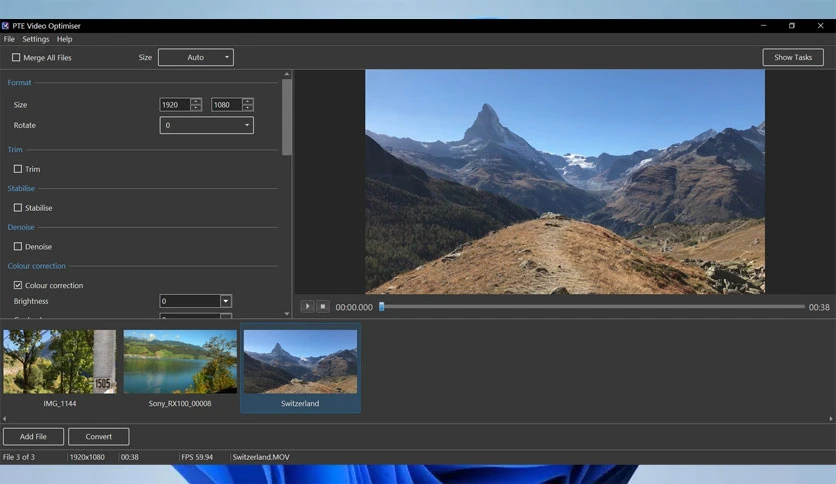The width and height of the screenshot is (836, 484).
Task: Turn on the Denoise checkbox
Action: tap(18, 247)
